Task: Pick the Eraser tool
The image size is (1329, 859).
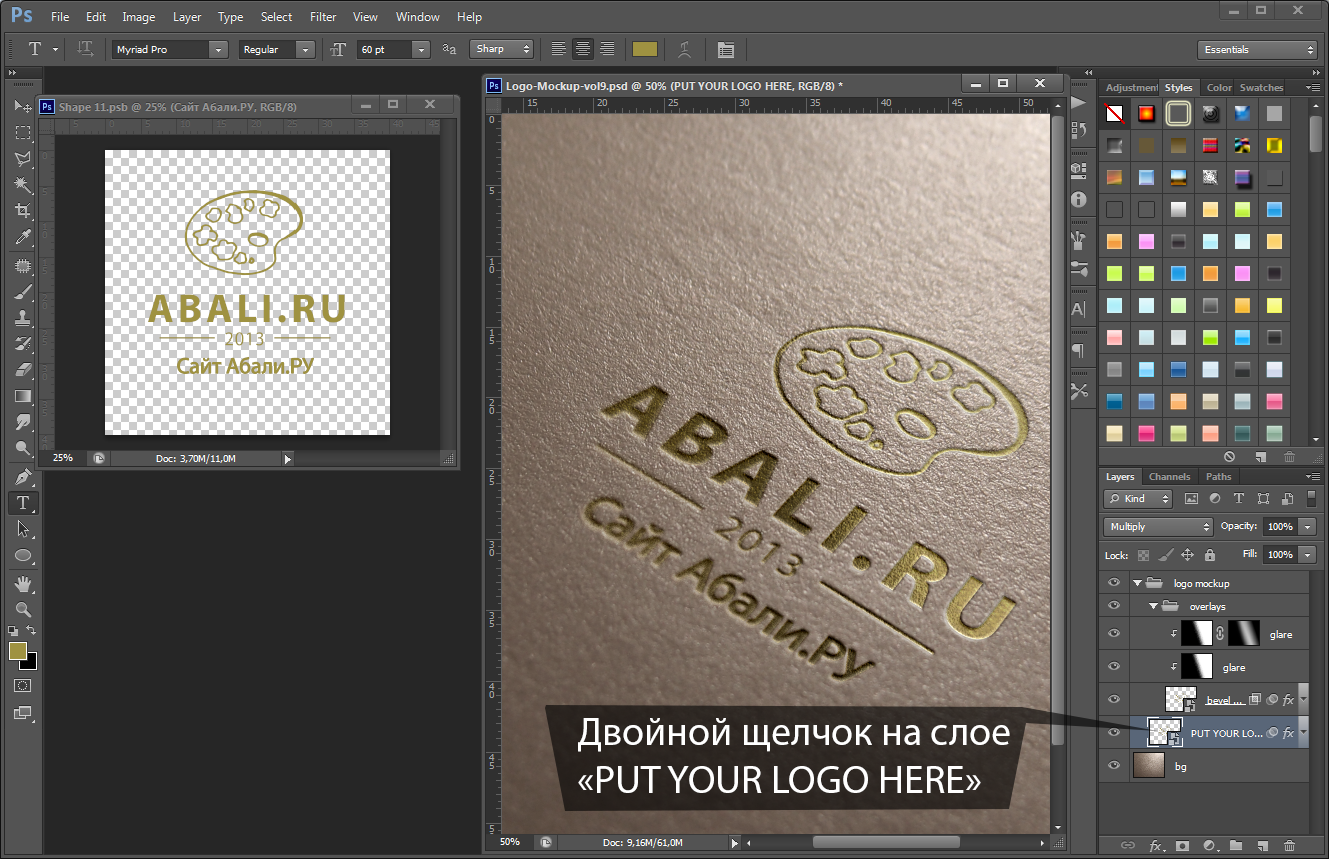Action: click(22, 370)
